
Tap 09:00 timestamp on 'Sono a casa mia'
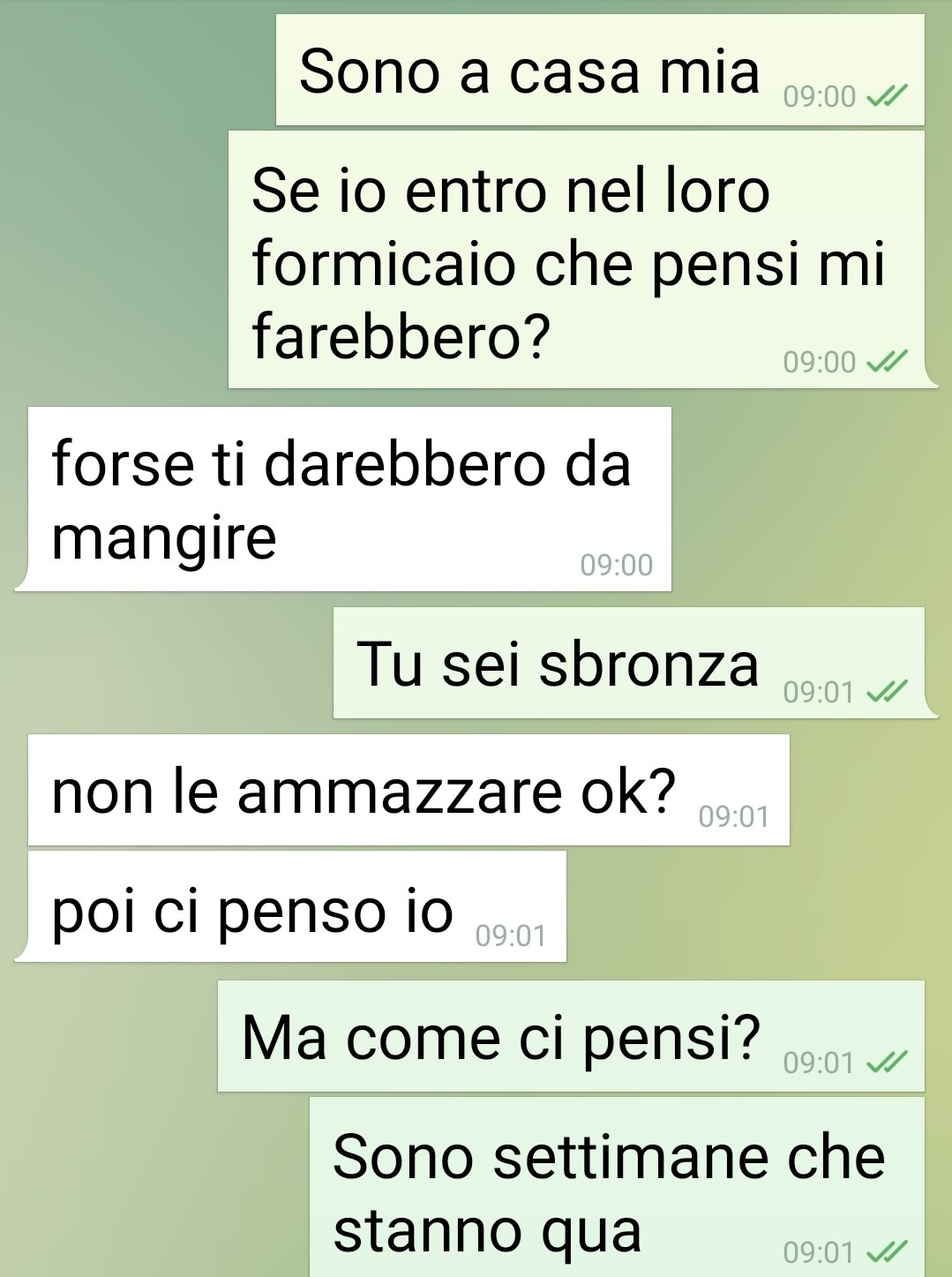point(820,96)
